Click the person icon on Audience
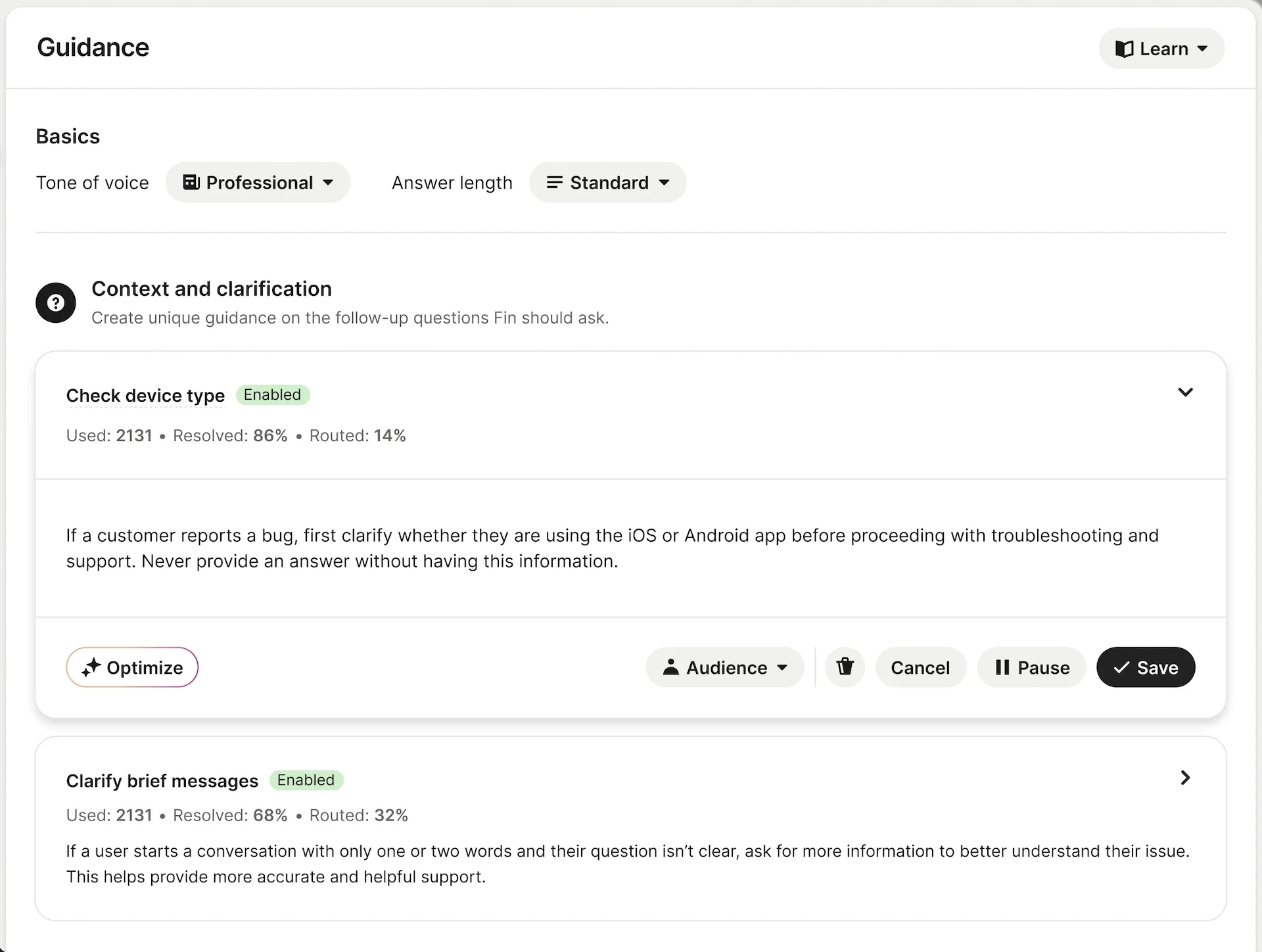The height and width of the screenshot is (952, 1262). click(x=670, y=667)
